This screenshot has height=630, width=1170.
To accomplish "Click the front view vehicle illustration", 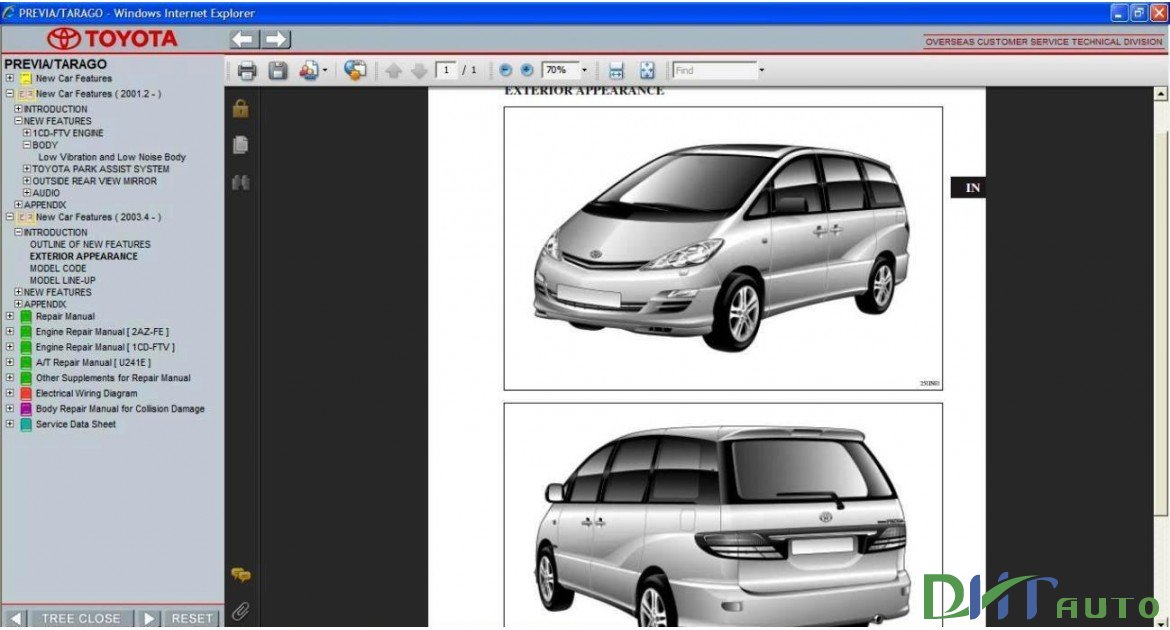I will coord(723,248).
